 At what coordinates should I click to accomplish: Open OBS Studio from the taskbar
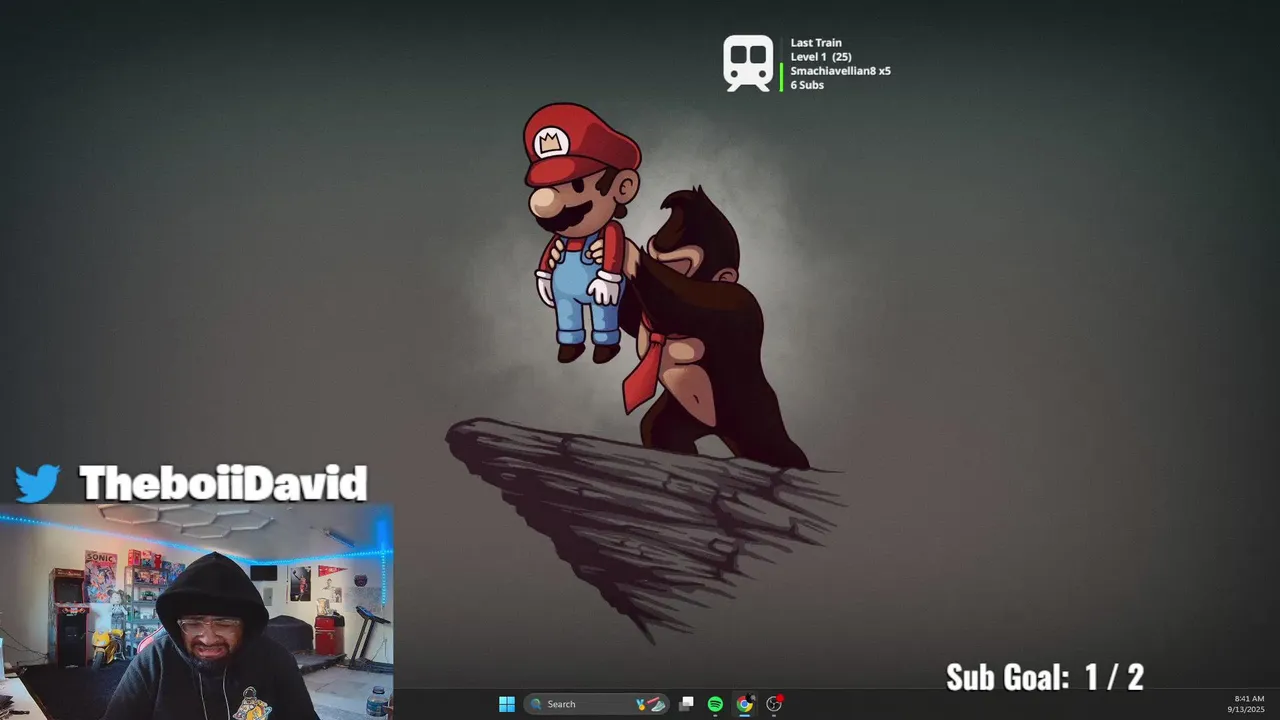pos(774,704)
